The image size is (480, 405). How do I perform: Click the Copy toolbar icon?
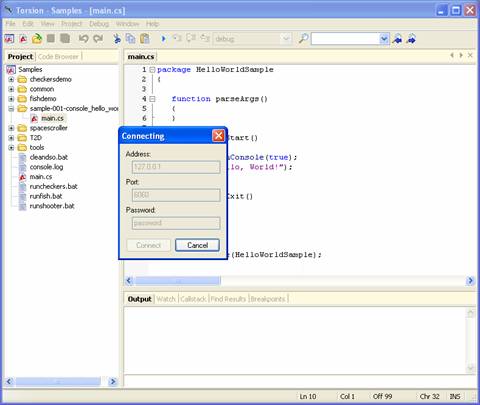[x=130, y=39]
